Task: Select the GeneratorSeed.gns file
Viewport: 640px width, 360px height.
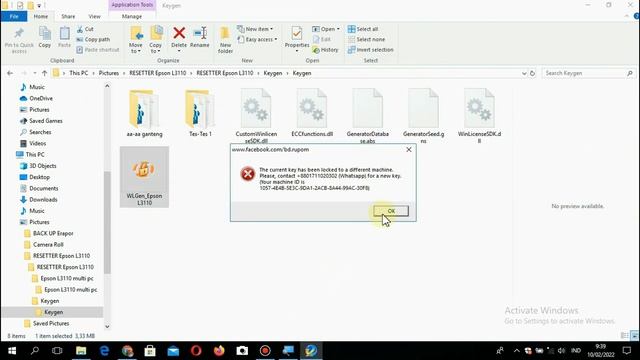Action: (x=423, y=116)
